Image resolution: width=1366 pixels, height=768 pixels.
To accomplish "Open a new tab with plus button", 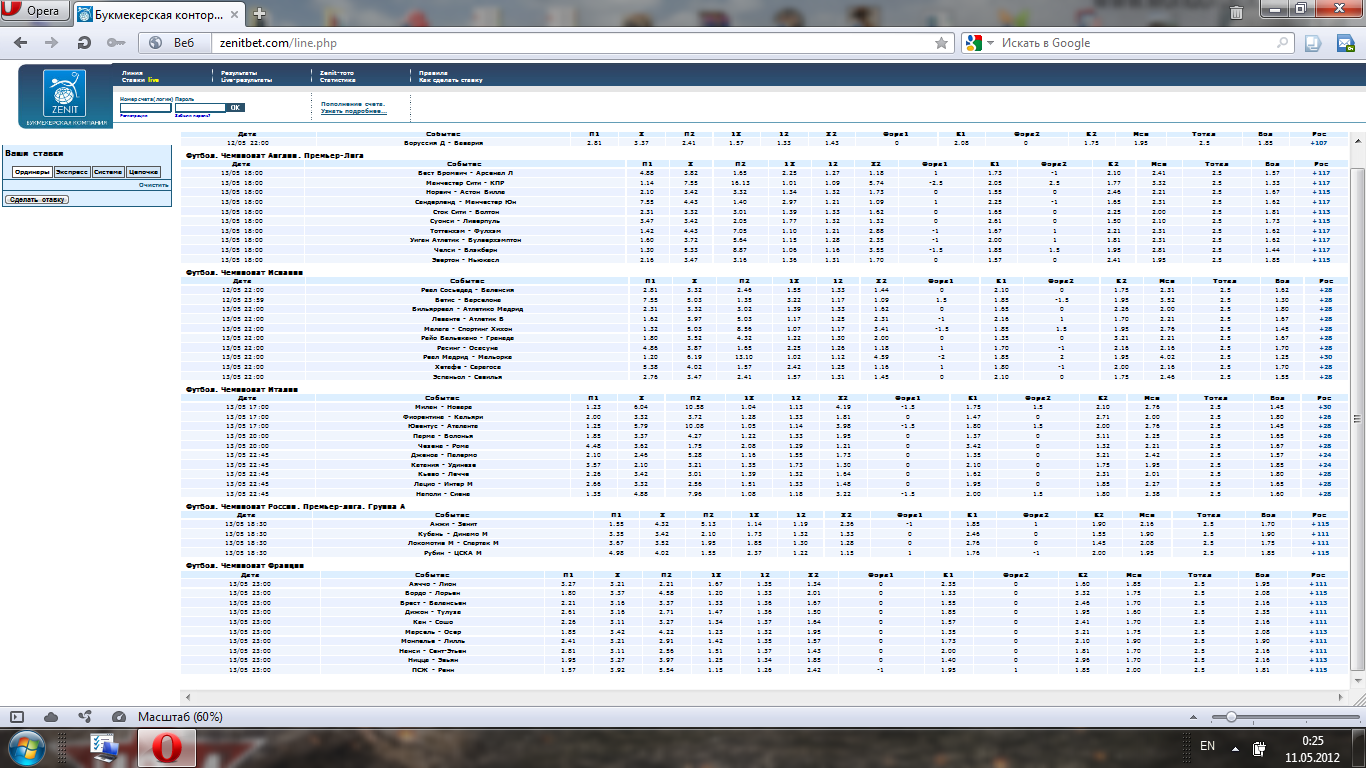I will [x=260, y=14].
